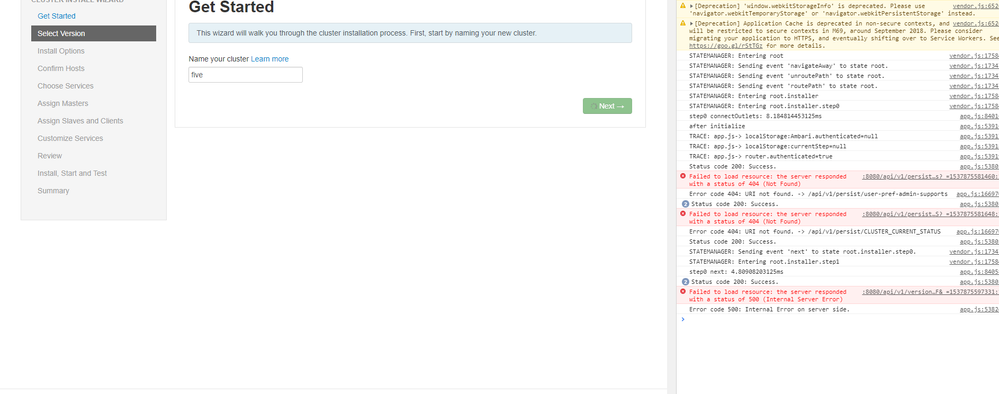999x394 pixels.
Task: Open version URL link of 500 error
Action: [x=930, y=291]
